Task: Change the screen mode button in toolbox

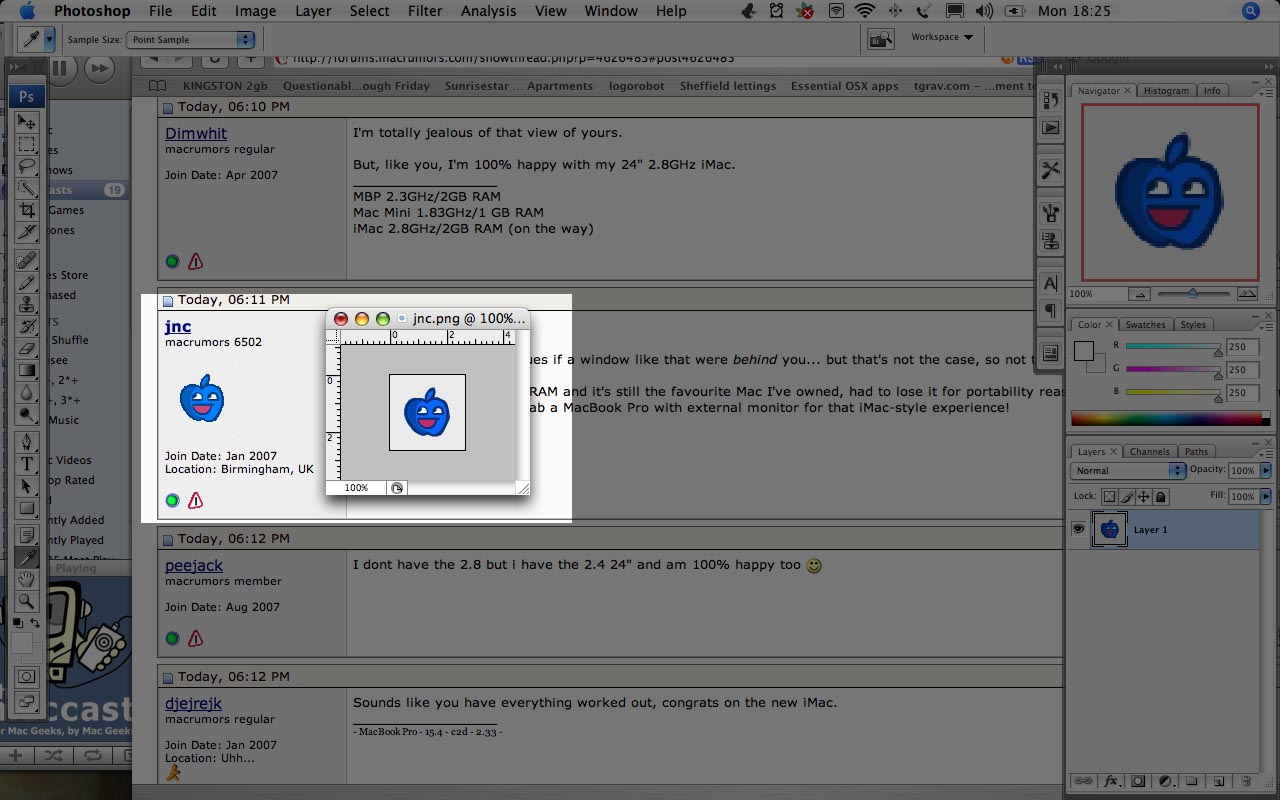Action: point(27,703)
